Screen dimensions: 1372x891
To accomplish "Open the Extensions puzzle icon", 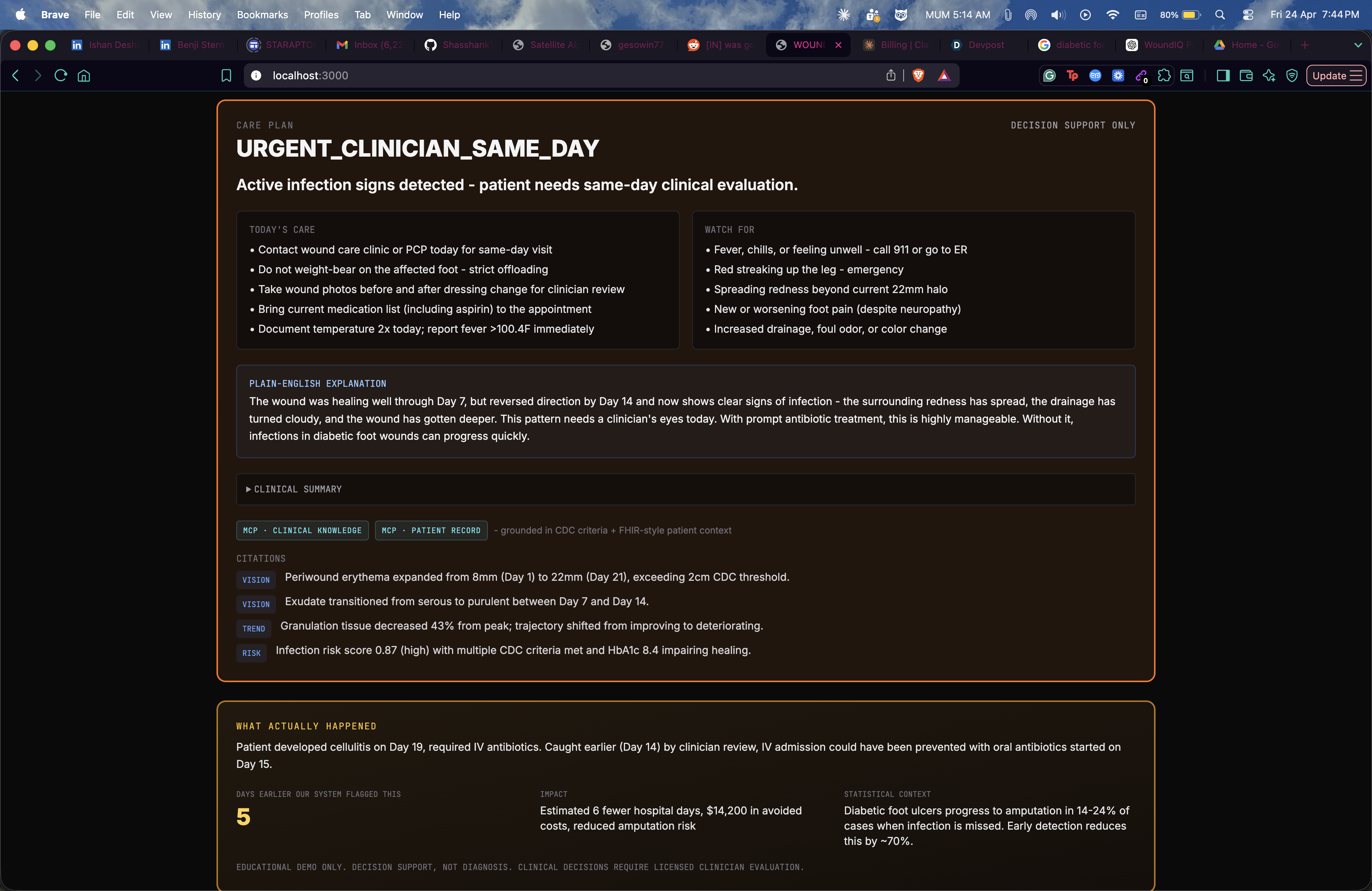I will pyautogui.click(x=1164, y=75).
